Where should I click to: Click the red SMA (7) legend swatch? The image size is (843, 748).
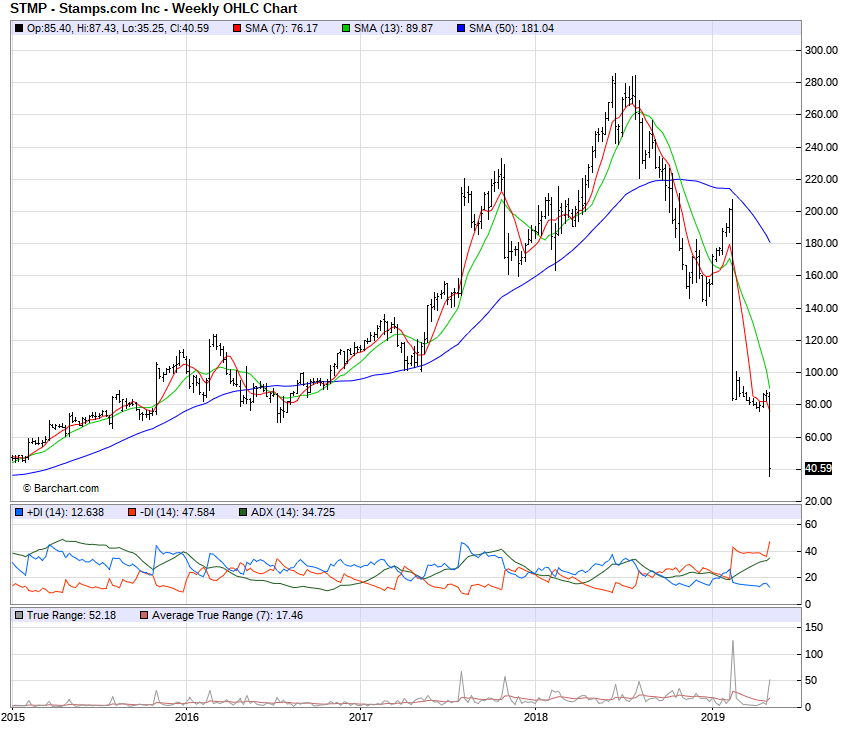pyautogui.click(x=237, y=28)
